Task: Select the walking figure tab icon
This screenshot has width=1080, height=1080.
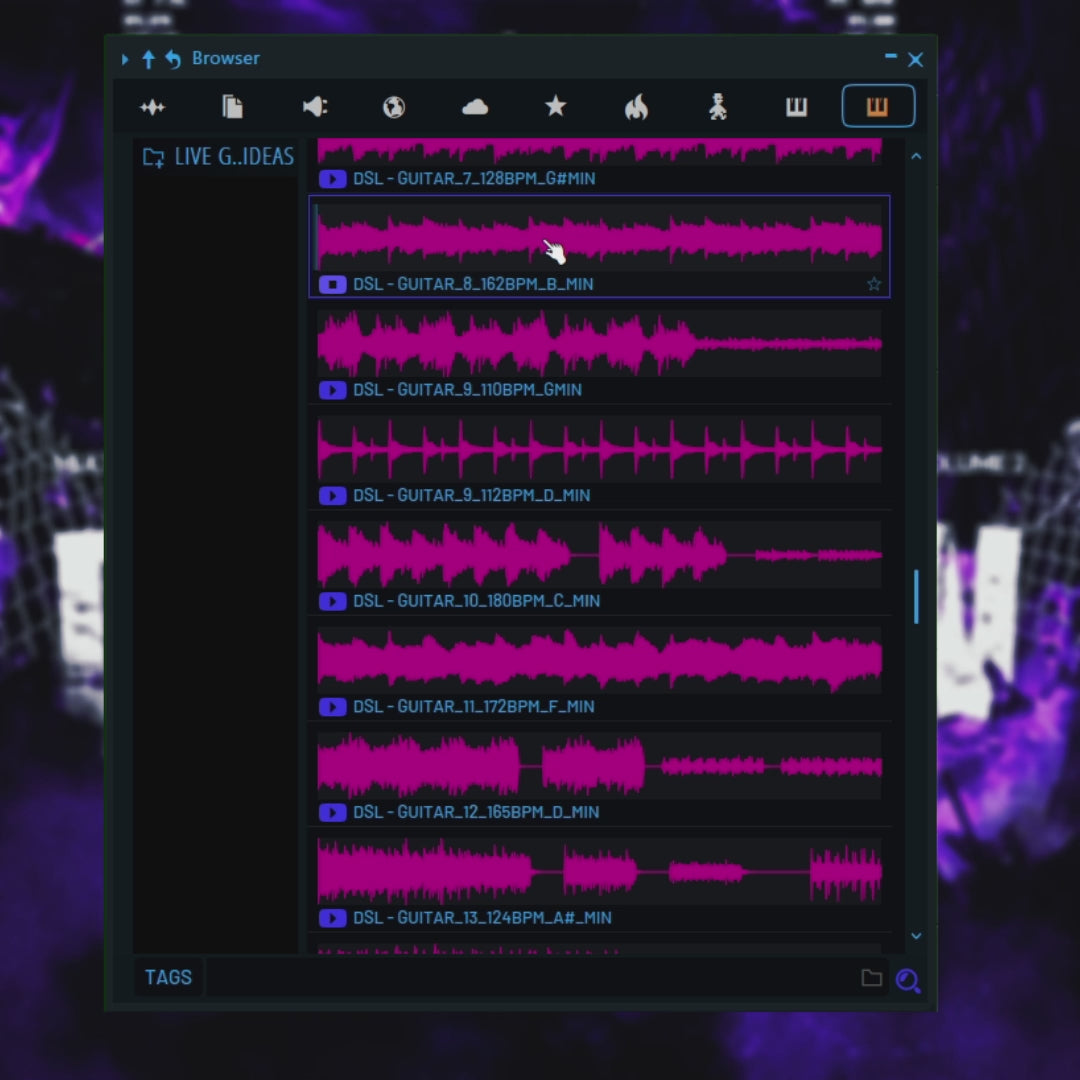Action: (717, 107)
